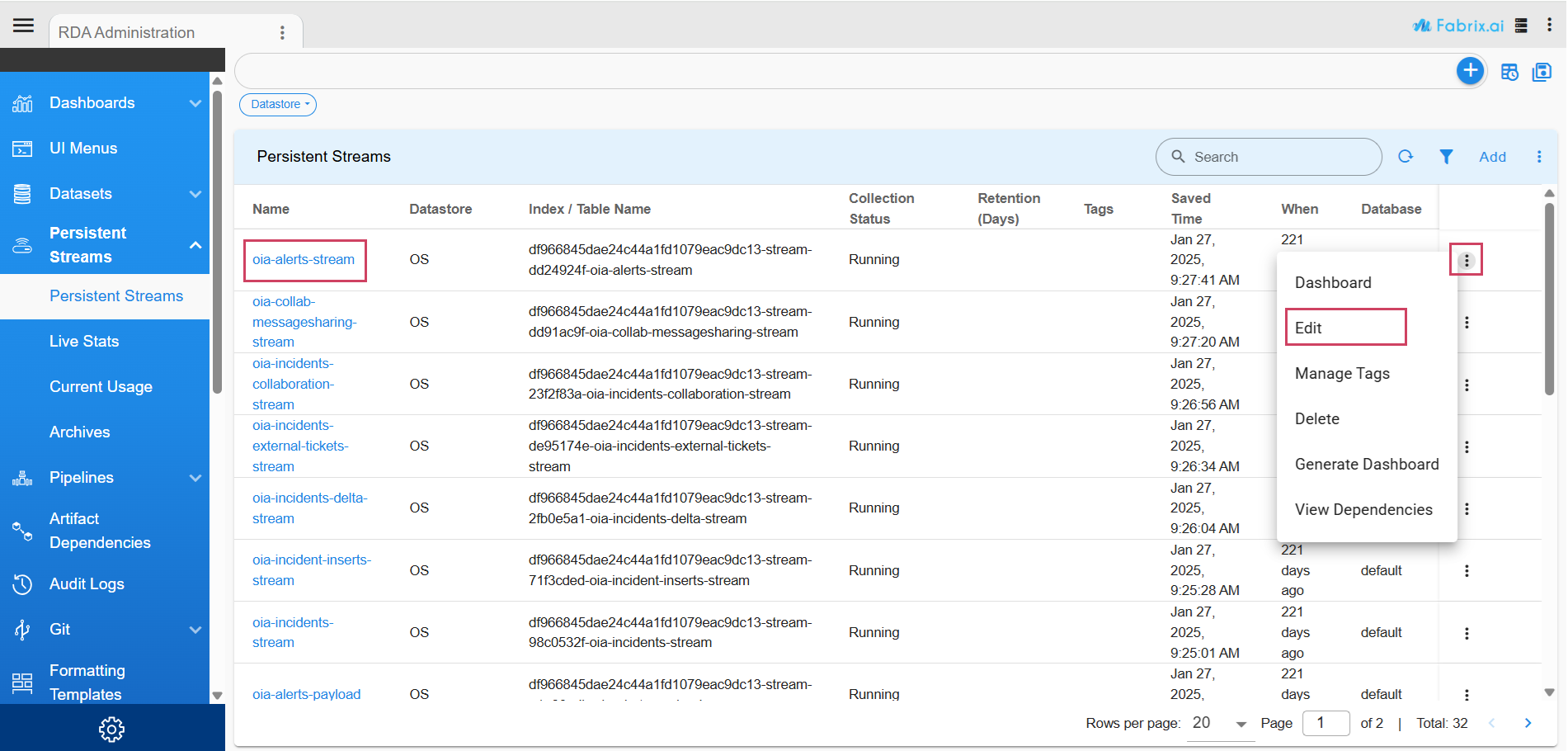Screen dimensions: 1568x751
Task: Collapse the Persistent Streams sidebar section
Action: (x=195, y=245)
